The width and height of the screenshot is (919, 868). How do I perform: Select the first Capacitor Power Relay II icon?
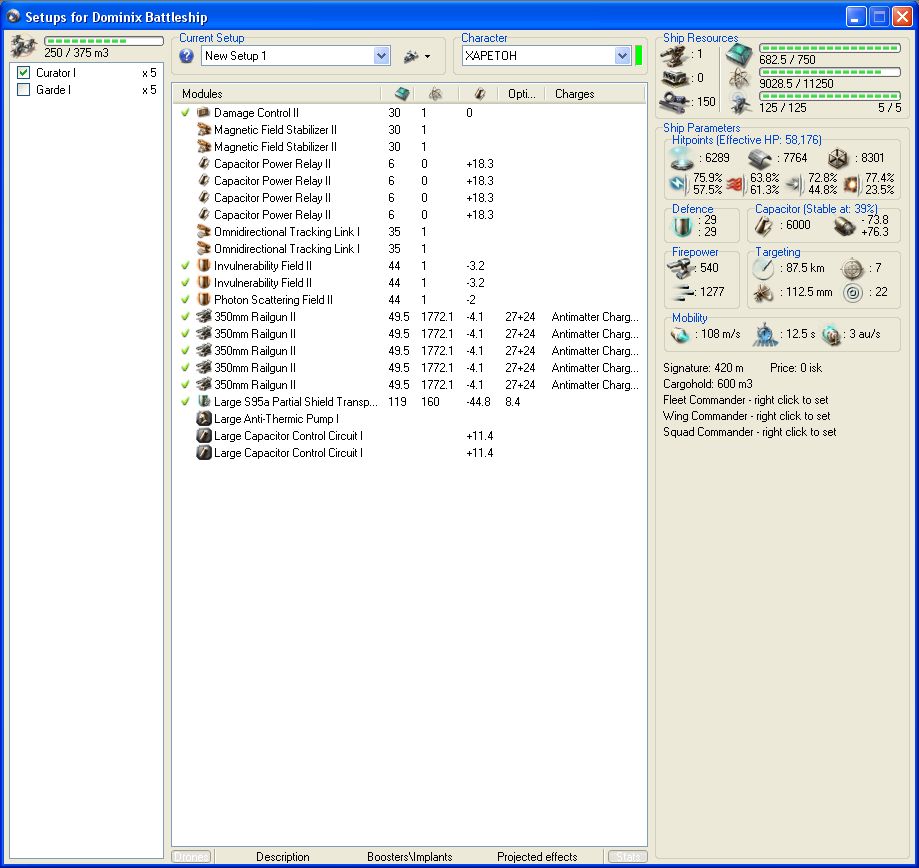[203, 164]
